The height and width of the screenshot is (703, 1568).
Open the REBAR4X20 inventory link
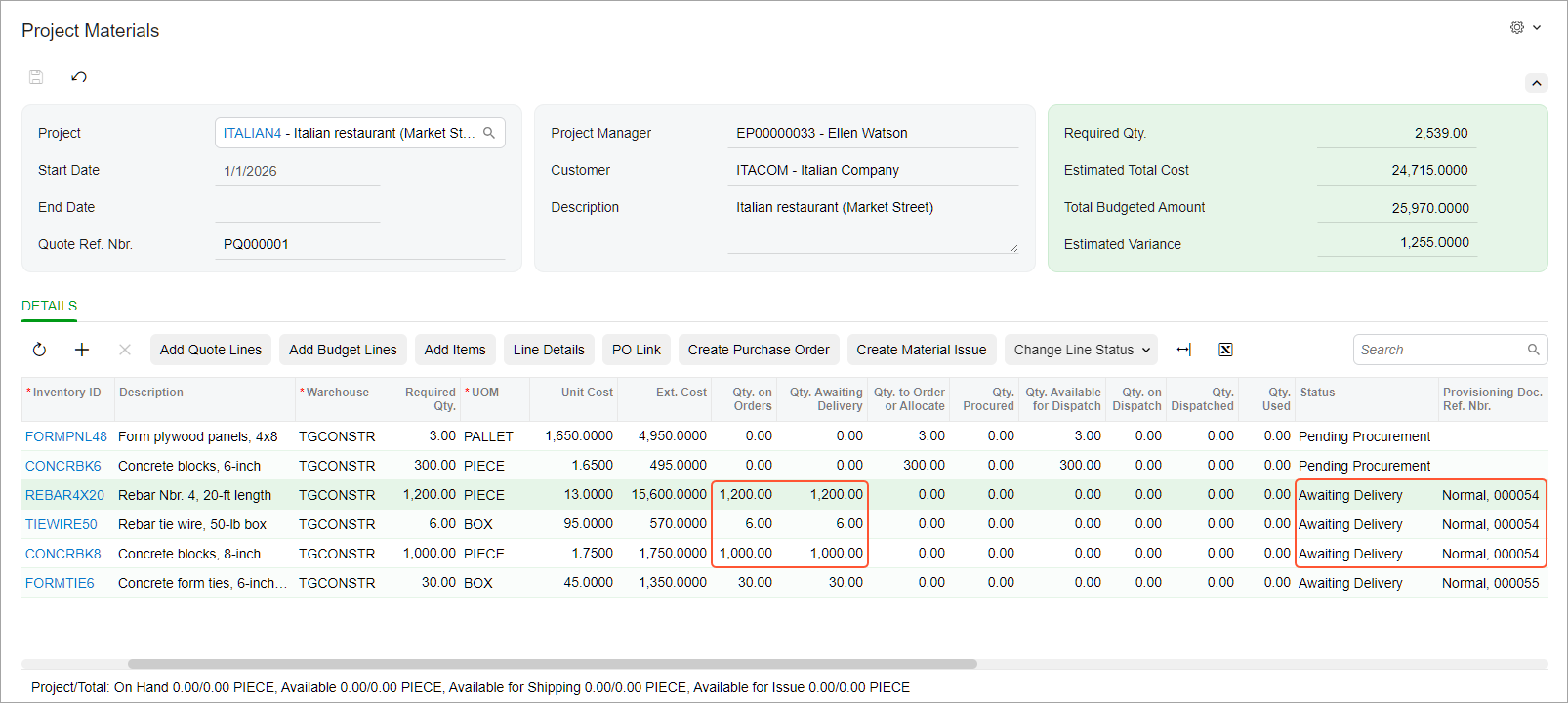click(64, 495)
